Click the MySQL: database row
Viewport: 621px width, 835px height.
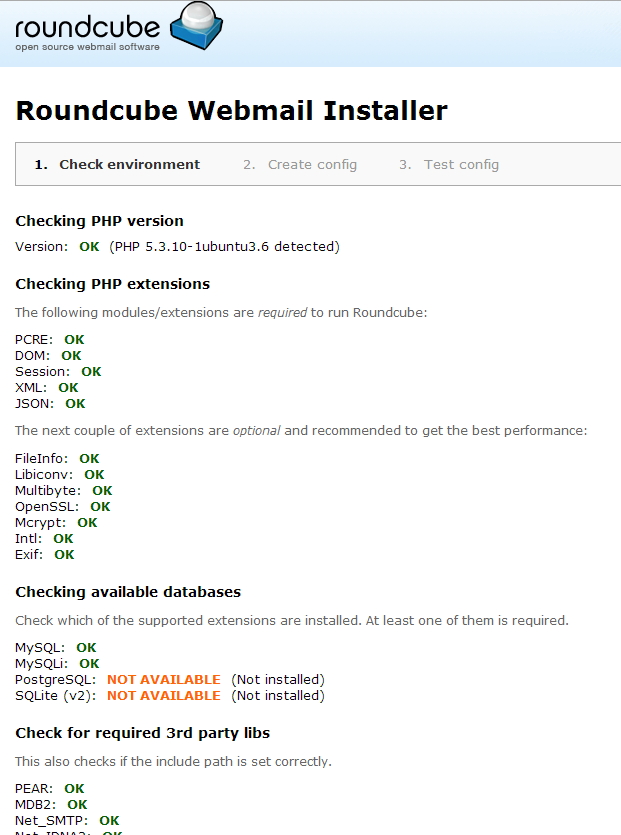56,648
